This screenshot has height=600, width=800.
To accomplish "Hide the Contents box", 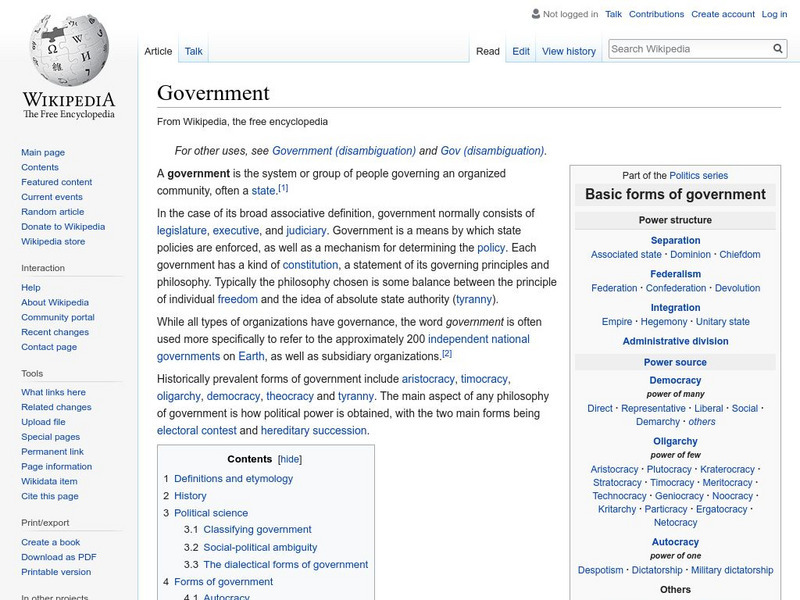I will click(290, 459).
